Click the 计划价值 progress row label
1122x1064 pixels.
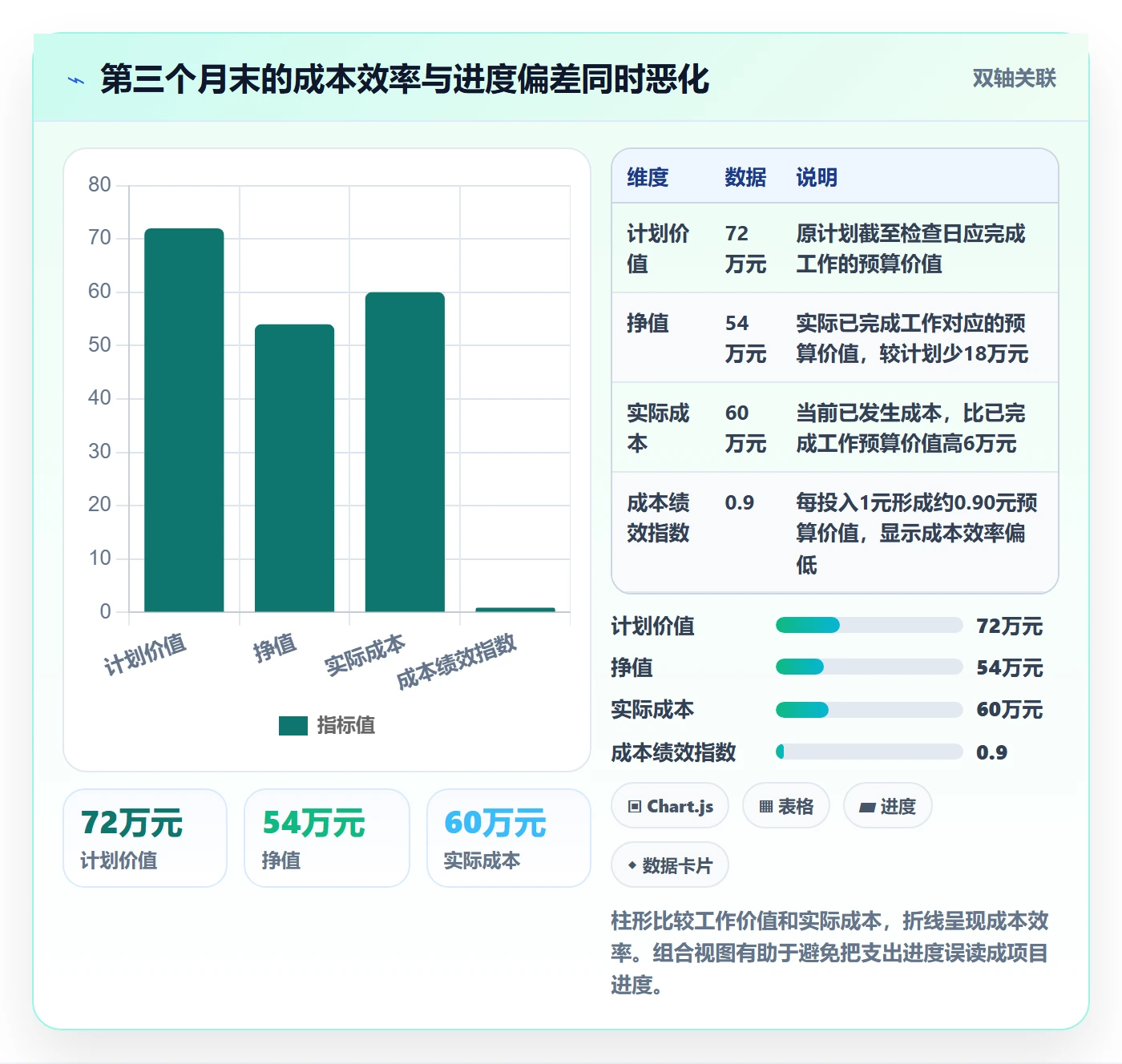[x=653, y=626]
